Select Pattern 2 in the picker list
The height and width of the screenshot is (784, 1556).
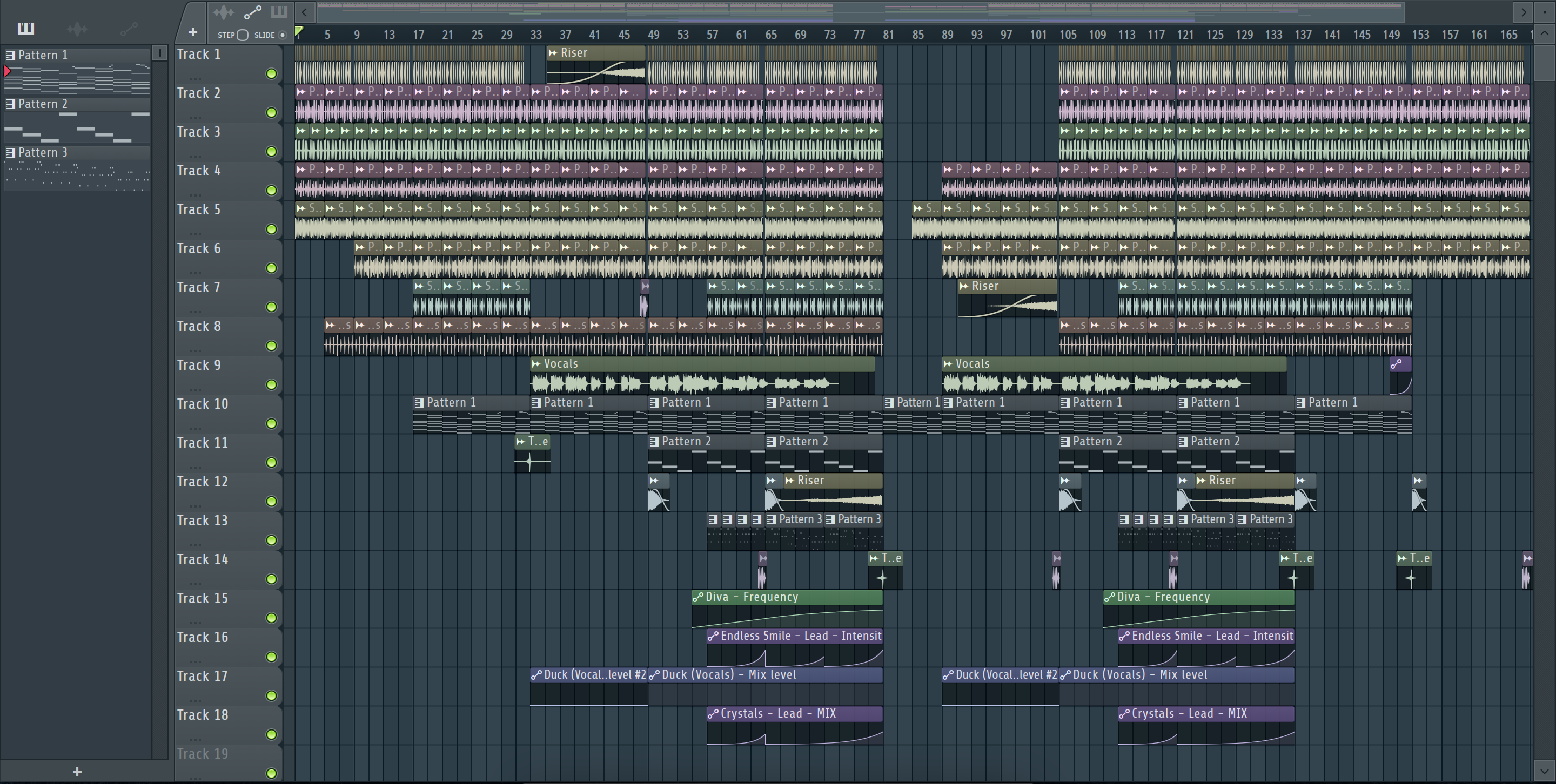(x=77, y=104)
